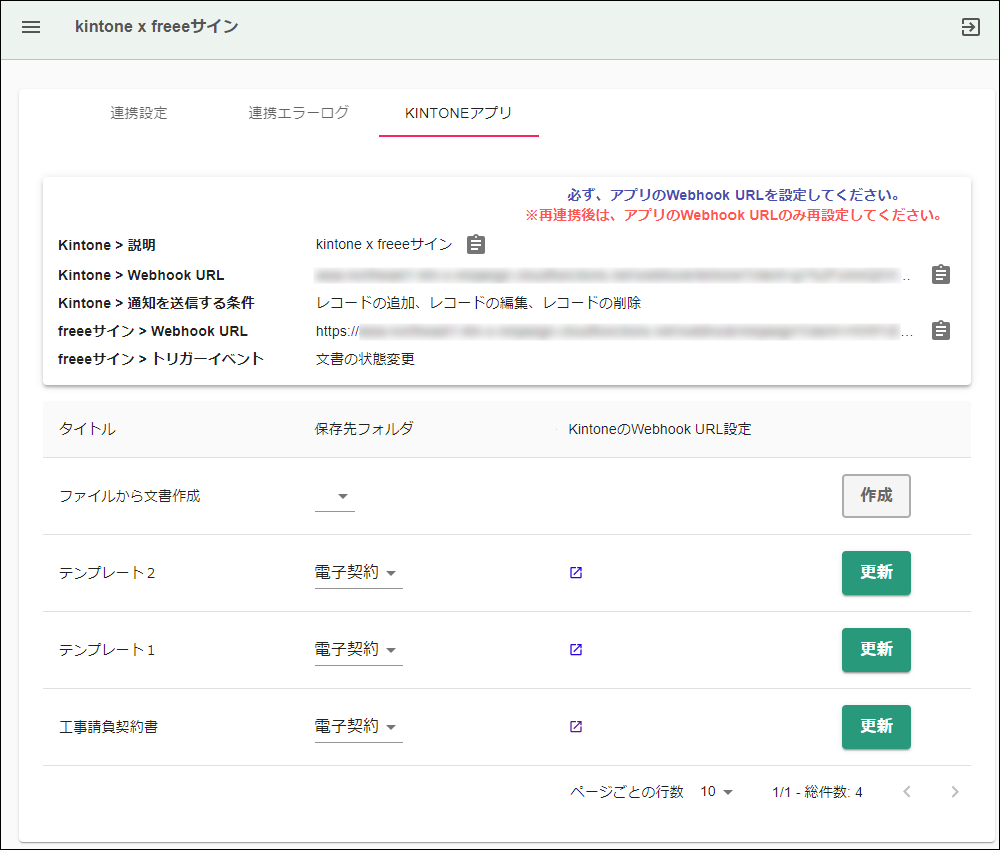Click the blurred Kintone Webhook URL text
1000x850 pixels.
[x=613, y=275]
